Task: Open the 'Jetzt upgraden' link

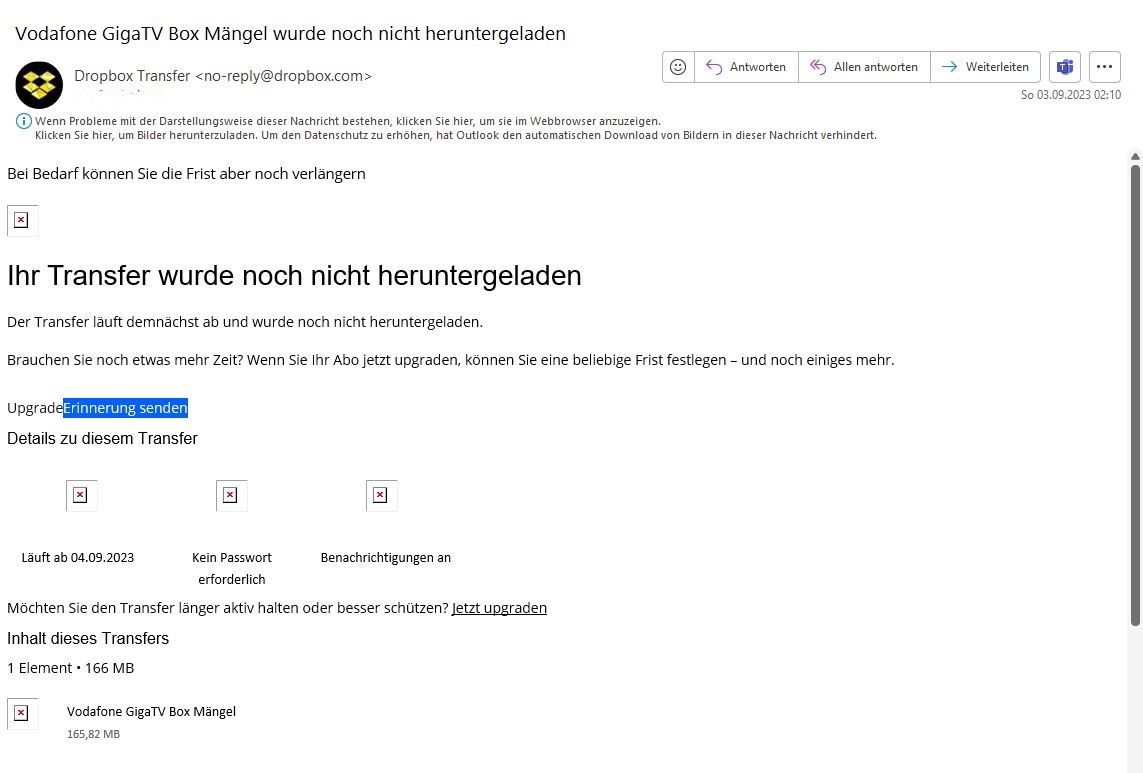Action: point(499,607)
